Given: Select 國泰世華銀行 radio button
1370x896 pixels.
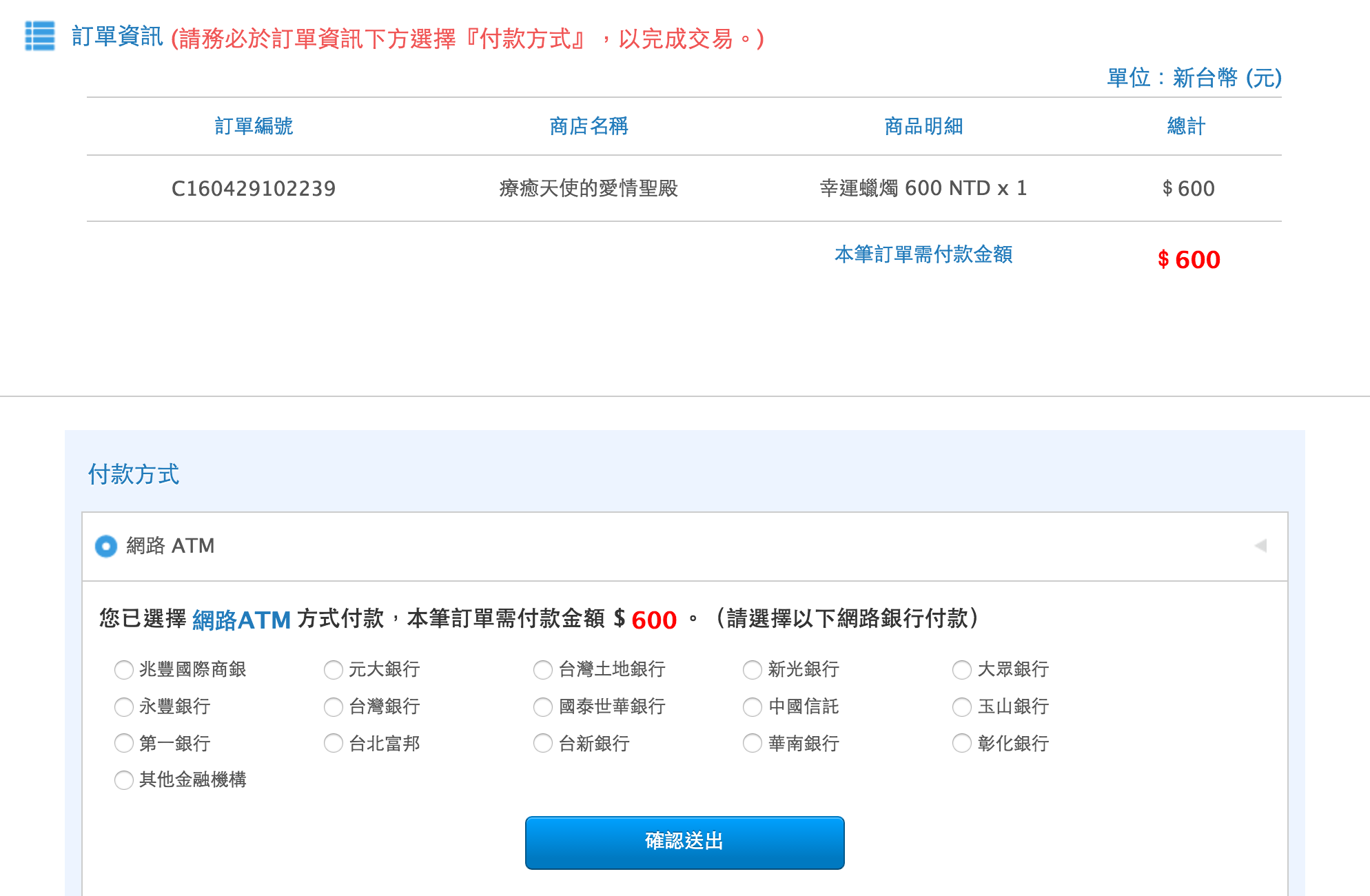Looking at the screenshot, I should (543, 706).
